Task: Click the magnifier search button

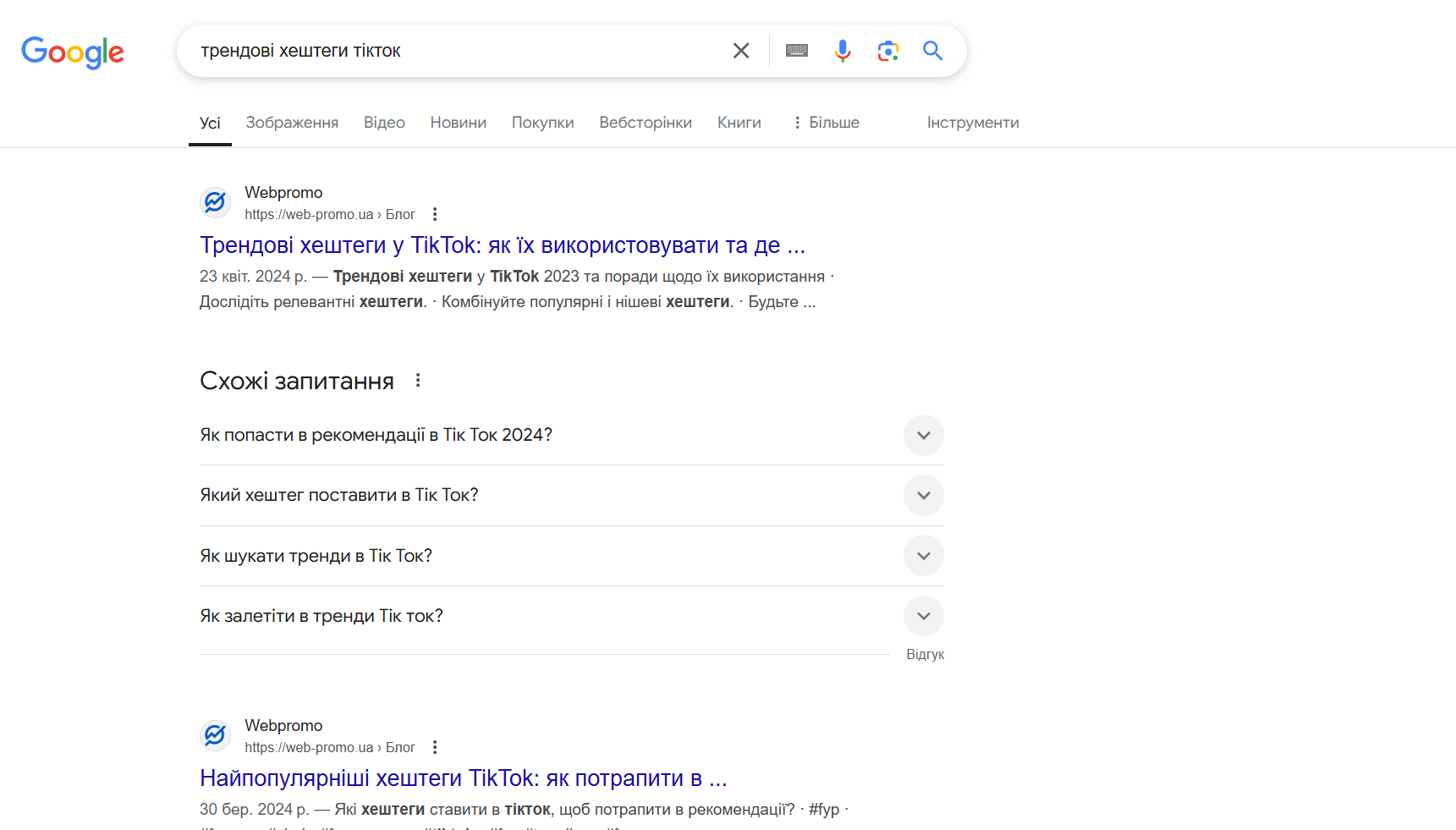Action: click(932, 51)
